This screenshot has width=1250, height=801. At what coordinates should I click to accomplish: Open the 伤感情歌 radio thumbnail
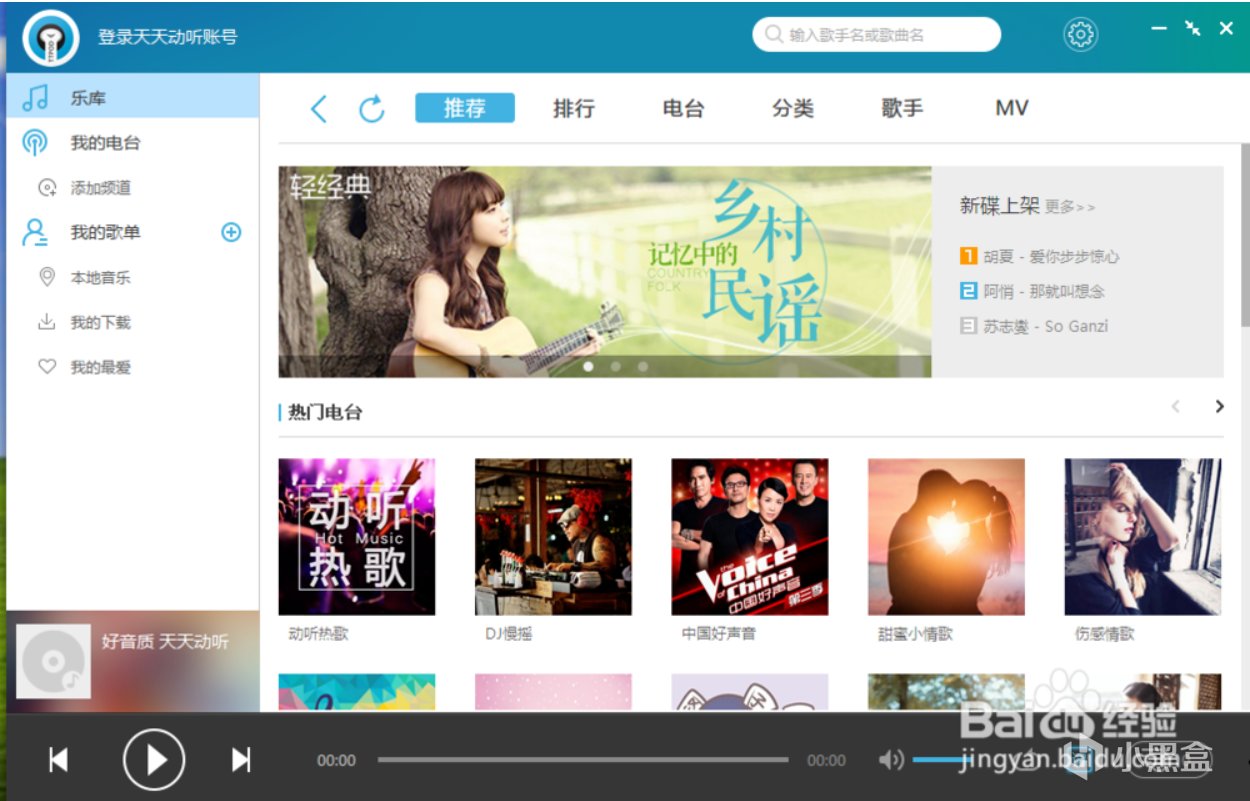[1143, 537]
